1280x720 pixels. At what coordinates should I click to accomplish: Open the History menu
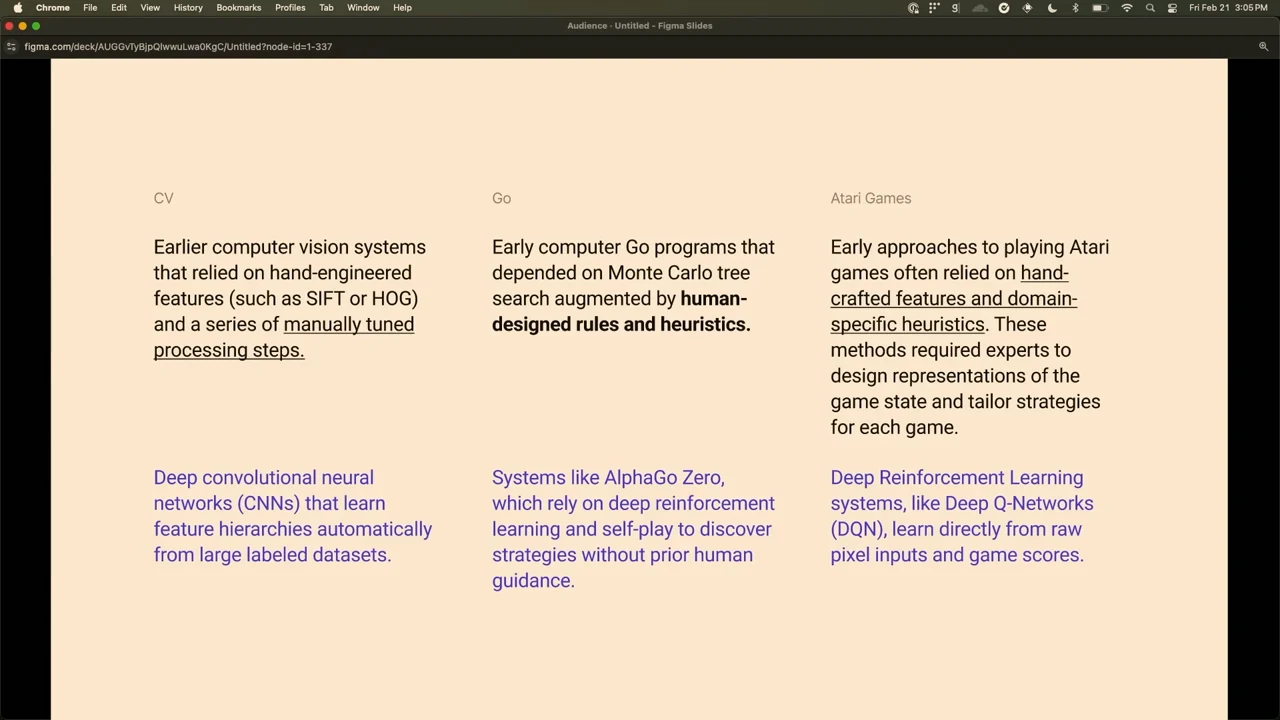[x=188, y=8]
